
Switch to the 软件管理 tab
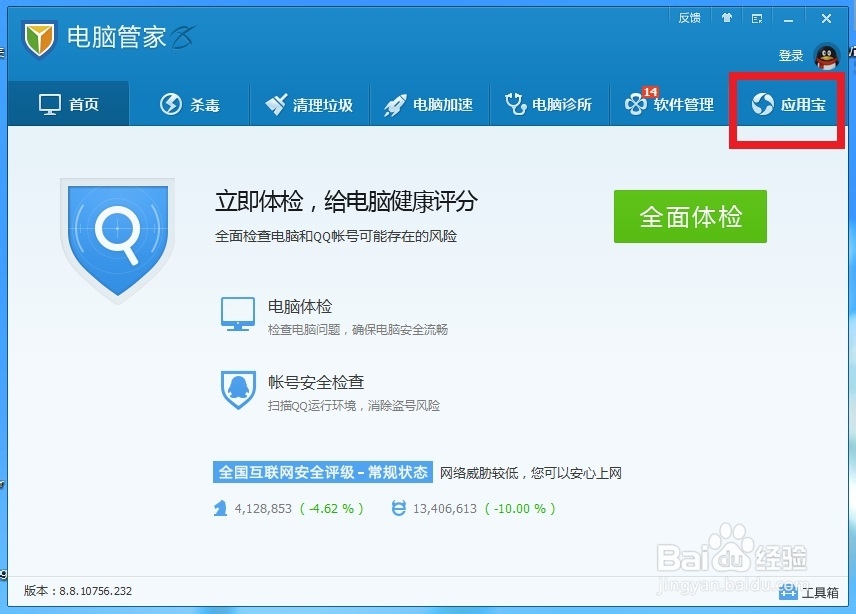[672, 103]
